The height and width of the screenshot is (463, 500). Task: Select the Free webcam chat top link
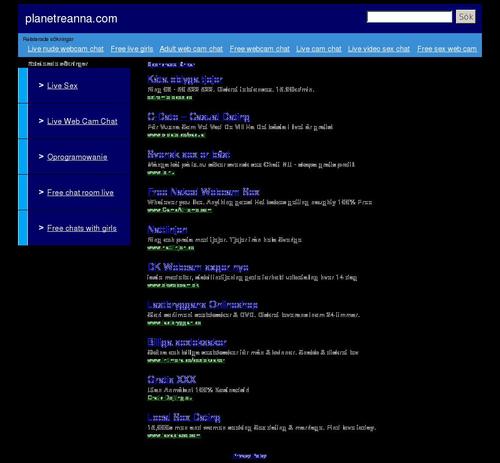(259, 49)
